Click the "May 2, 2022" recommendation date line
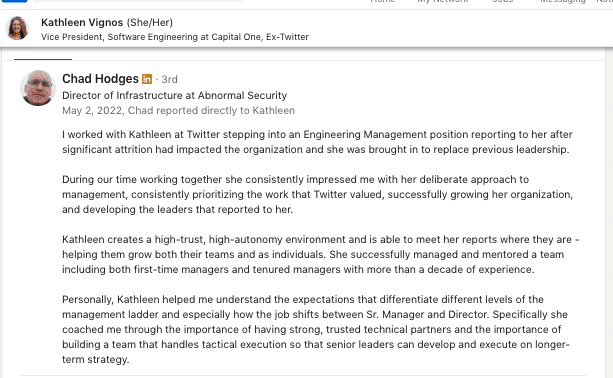This screenshot has height=378, width=613. tap(178, 111)
